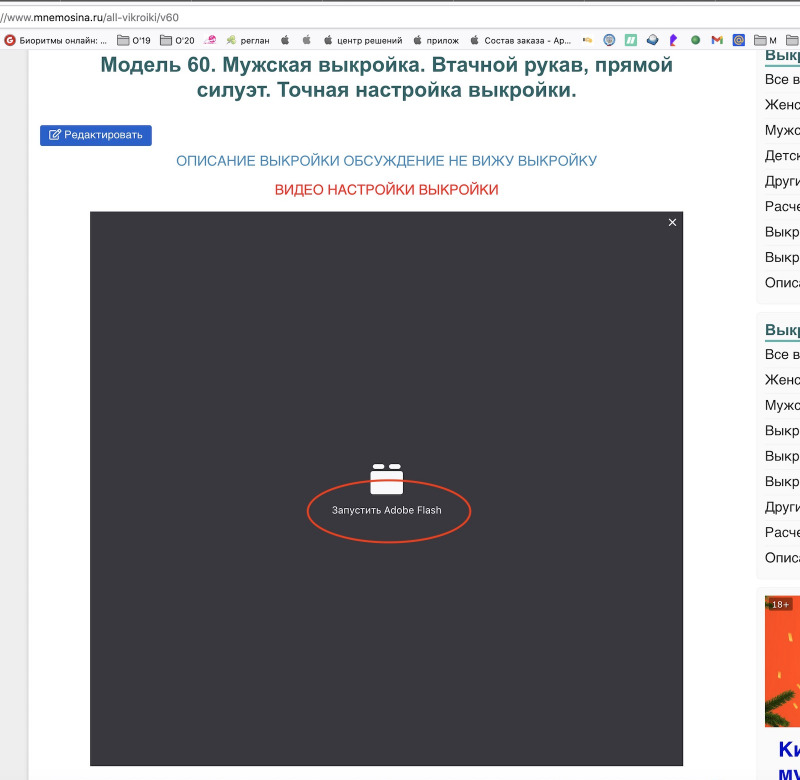Open the Gmail bookmark icon
The image size is (800, 780).
coord(717,40)
